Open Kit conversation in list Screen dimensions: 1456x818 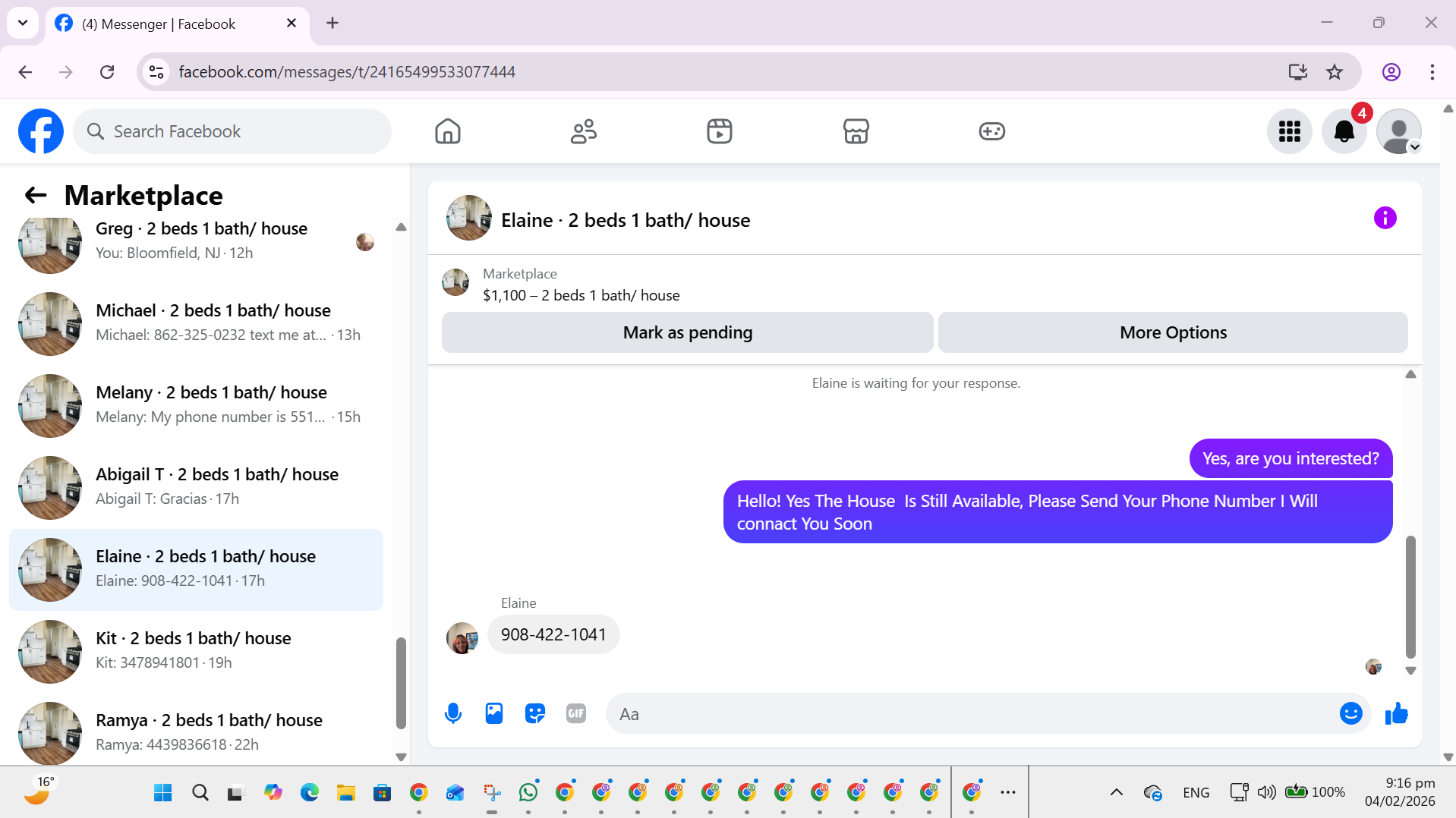click(x=196, y=652)
